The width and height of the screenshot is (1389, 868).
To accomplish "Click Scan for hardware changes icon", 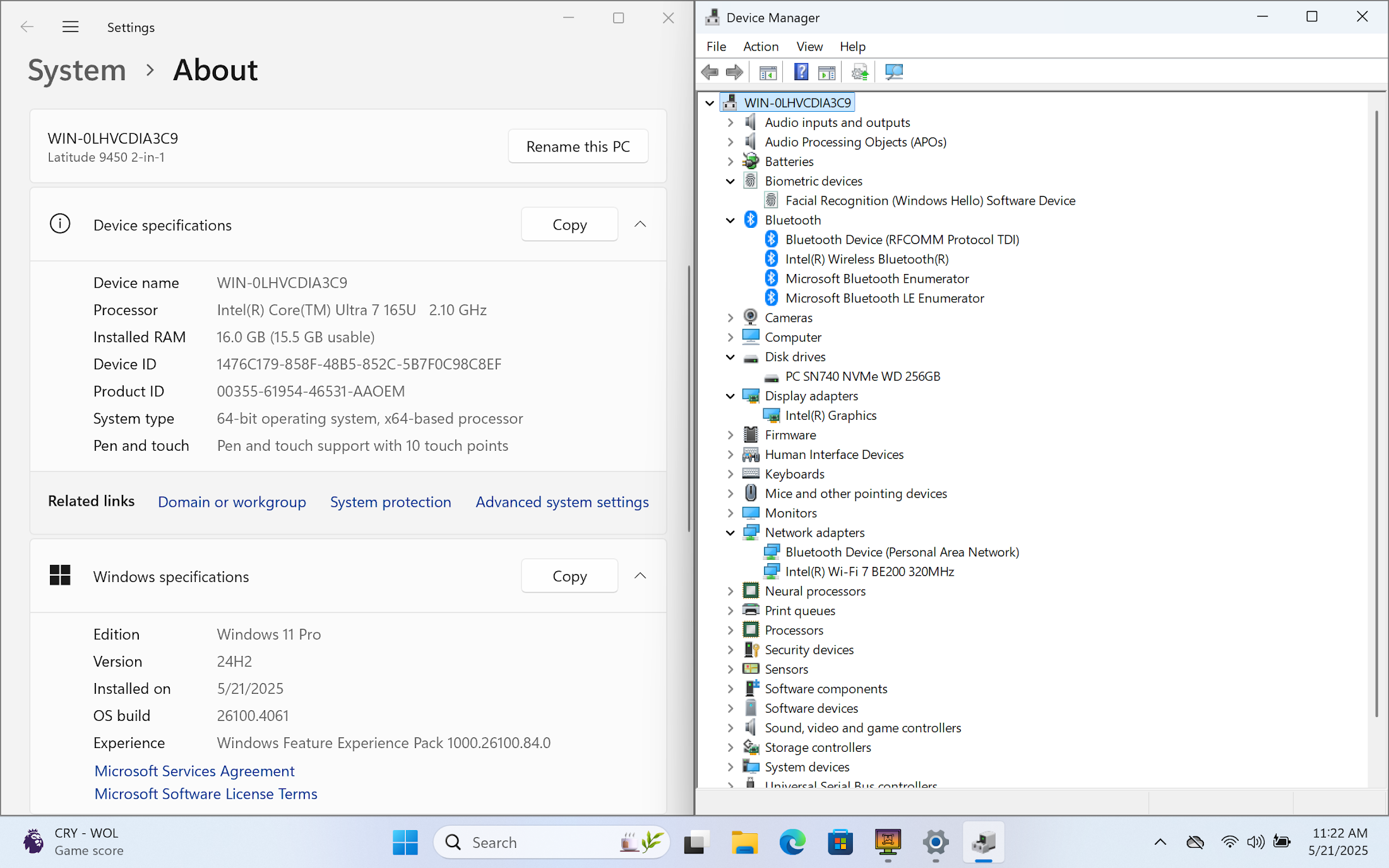I will tap(894, 73).
